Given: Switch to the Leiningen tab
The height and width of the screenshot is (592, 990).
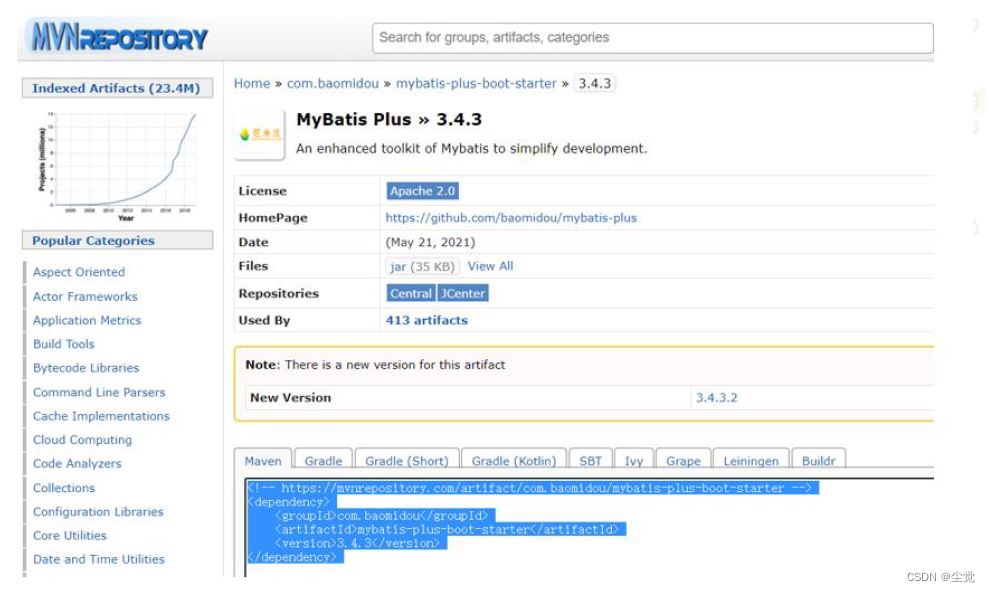Looking at the screenshot, I should coord(751,461).
